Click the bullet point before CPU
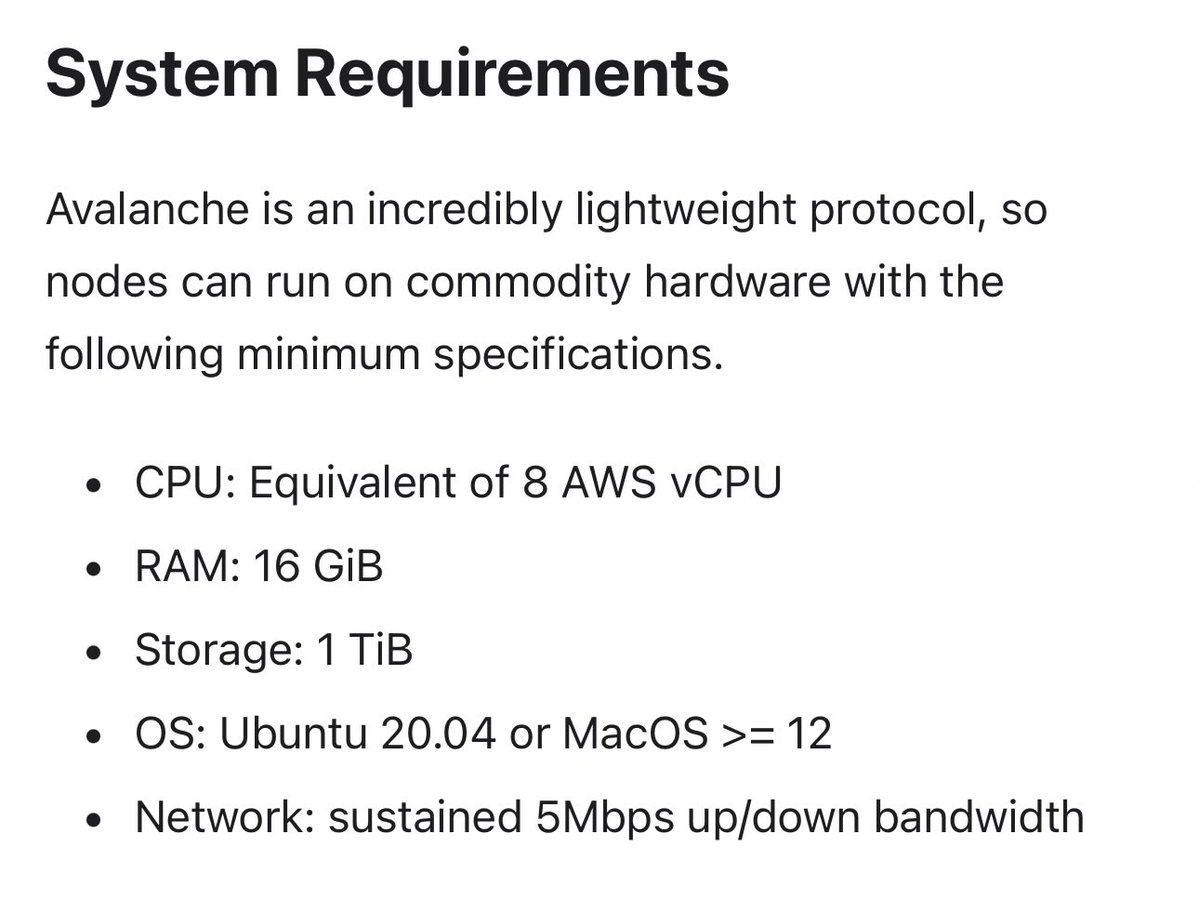This screenshot has width=1199, height=900. tap(94, 486)
